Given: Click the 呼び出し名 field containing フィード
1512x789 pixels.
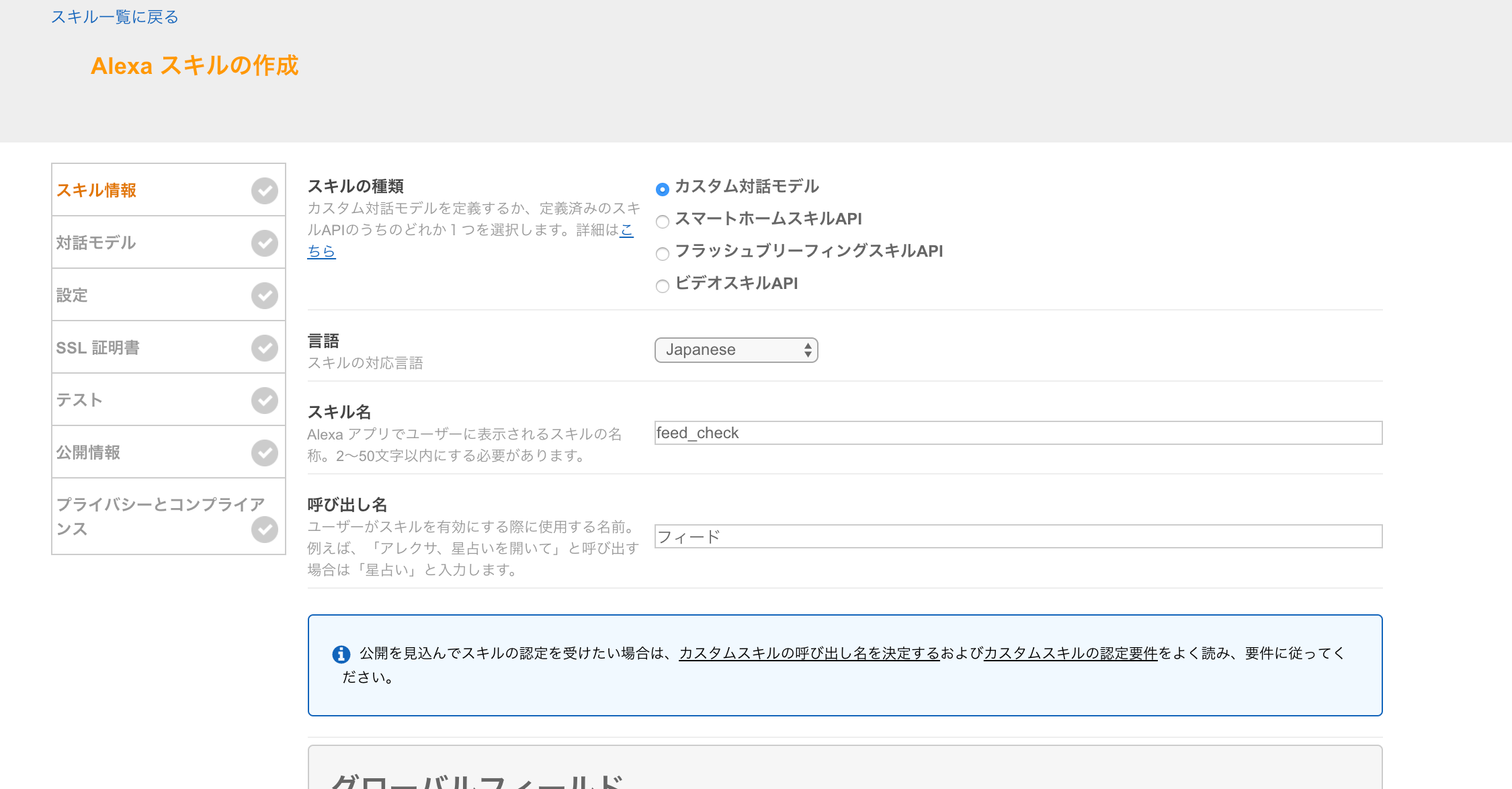Looking at the screenshot, I should click(1019, 536).
